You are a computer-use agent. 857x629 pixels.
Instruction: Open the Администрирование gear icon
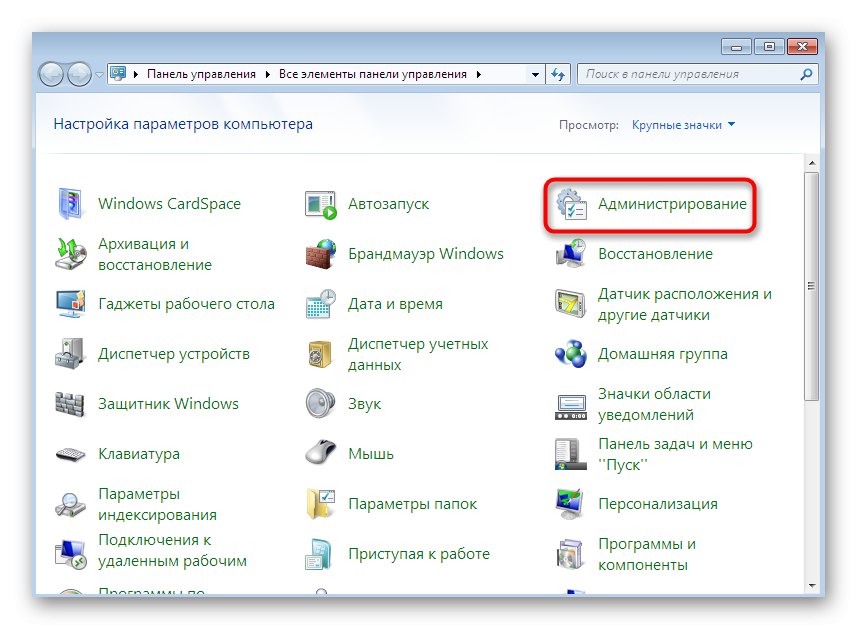571,204
